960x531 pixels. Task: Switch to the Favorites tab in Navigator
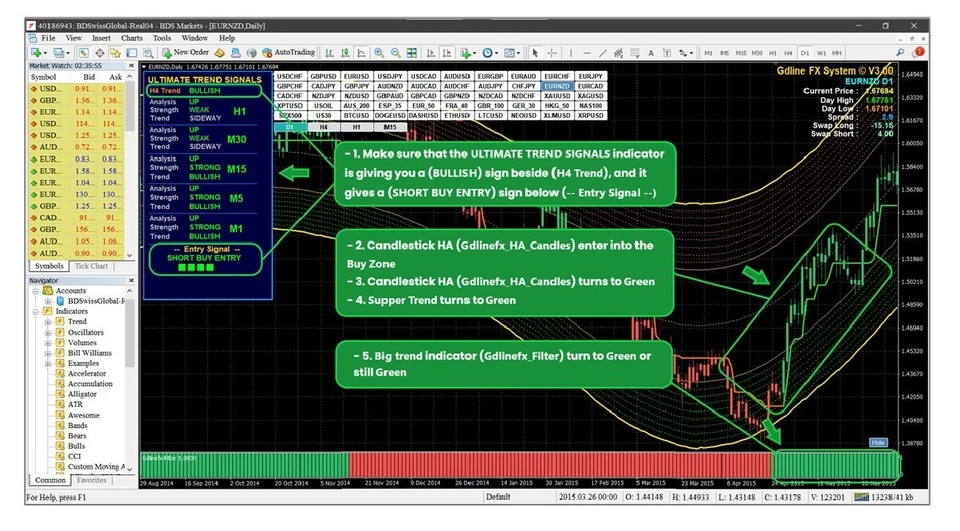(92, 481)
